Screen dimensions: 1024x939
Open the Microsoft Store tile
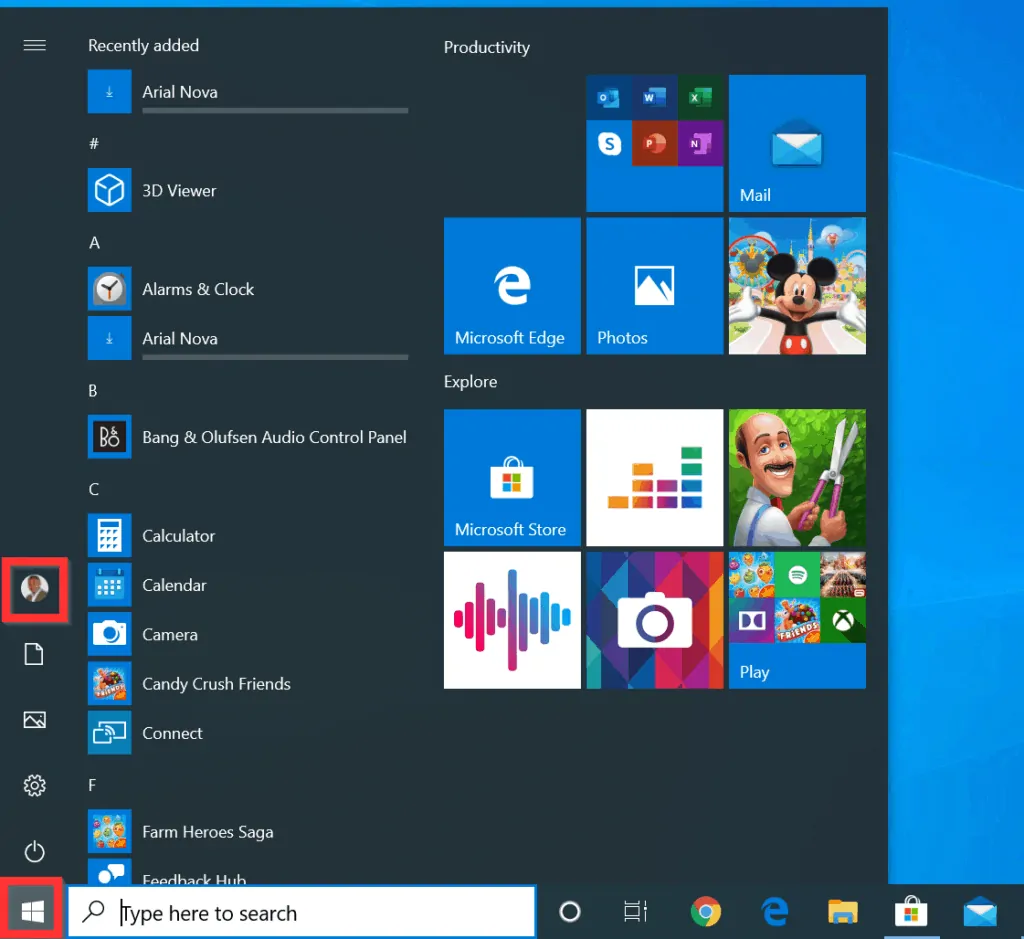[512, 477]
